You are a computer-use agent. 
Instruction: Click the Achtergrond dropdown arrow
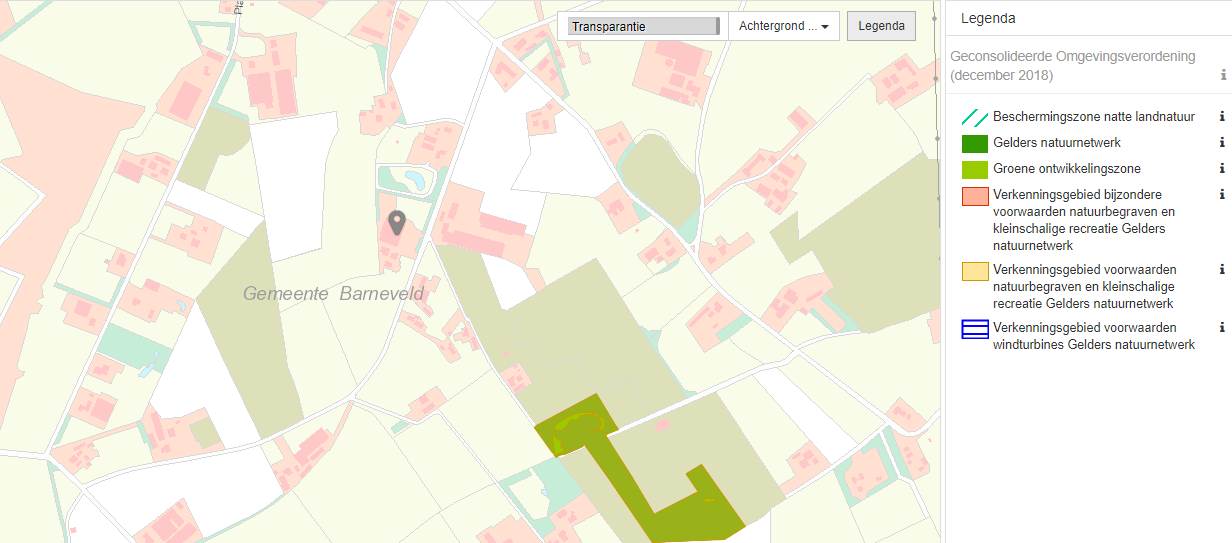tap(825, 27)
